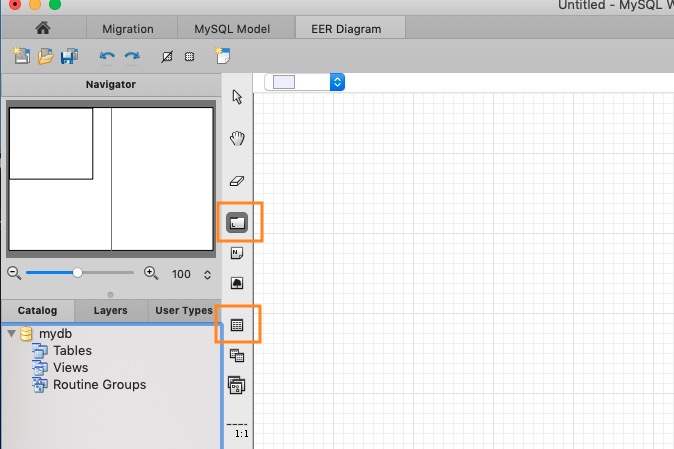Select Views in the catalog tree
Screen dimensions: 674x449
click(x=70, y=367)
